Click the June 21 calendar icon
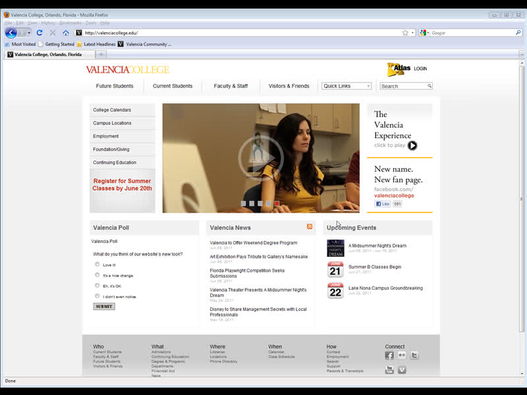527x395 pixels. click(x=335, y=269)
